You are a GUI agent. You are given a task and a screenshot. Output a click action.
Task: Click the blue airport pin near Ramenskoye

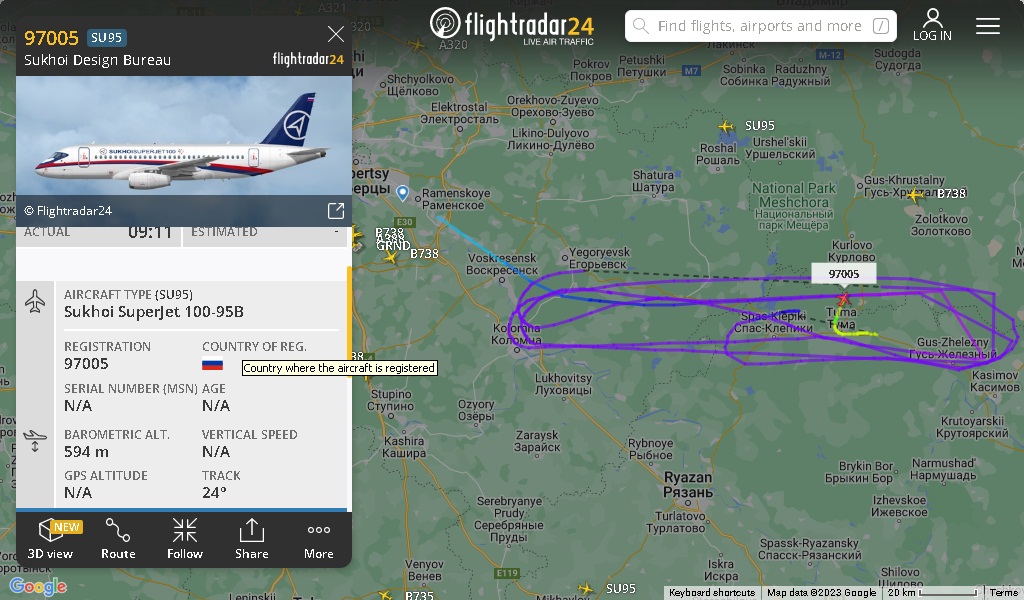pos(403,193)
